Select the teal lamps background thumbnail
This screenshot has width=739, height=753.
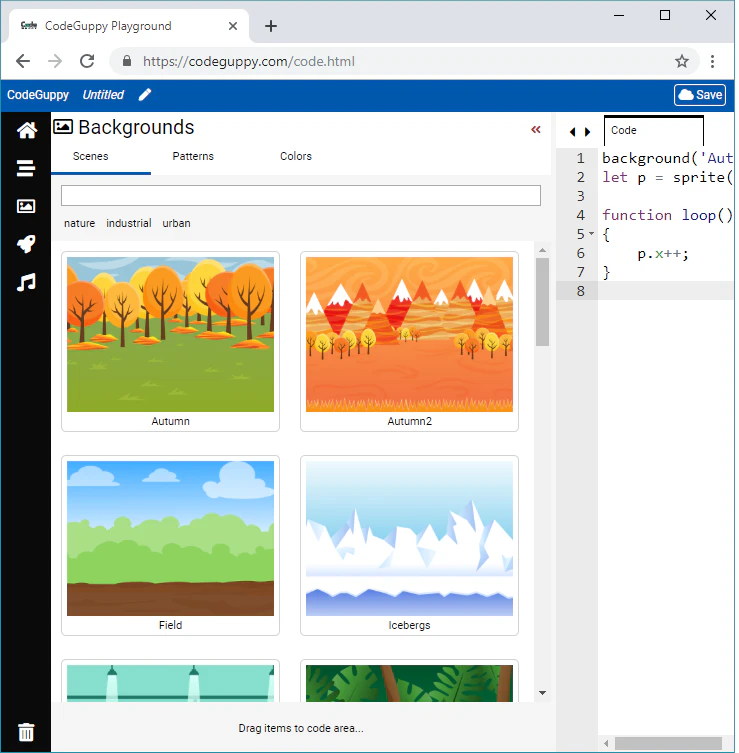click(170, 683)
